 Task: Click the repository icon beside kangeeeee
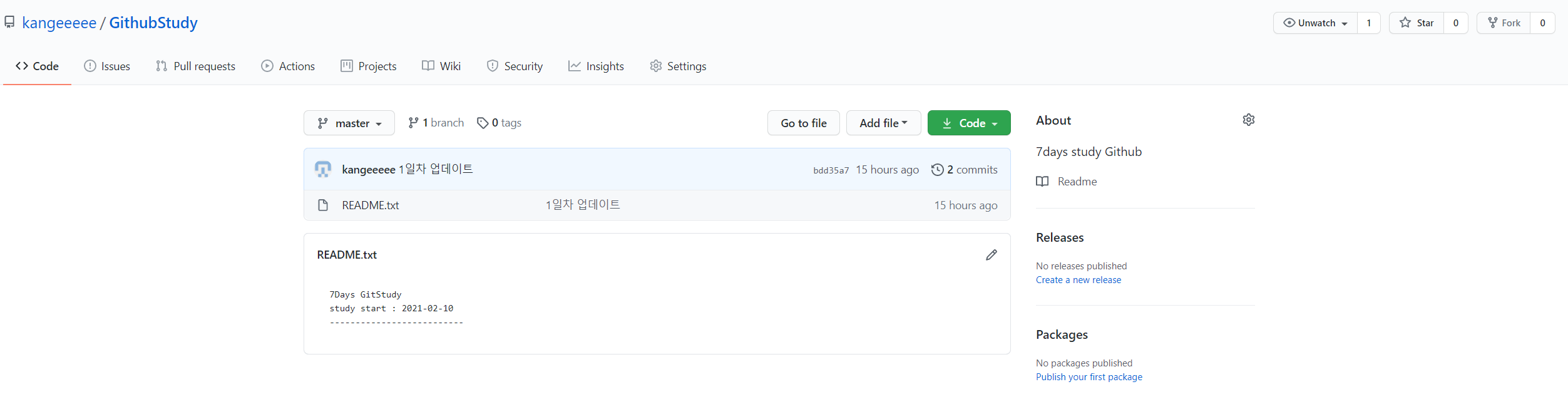coord(9,23)
